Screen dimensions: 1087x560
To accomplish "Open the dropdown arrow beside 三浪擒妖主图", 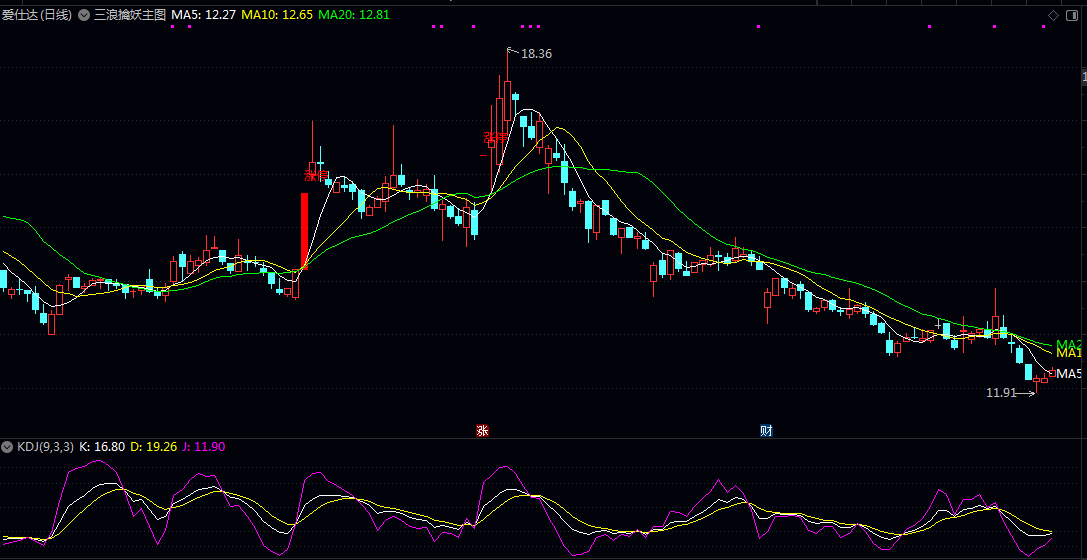I will (84, 15).
